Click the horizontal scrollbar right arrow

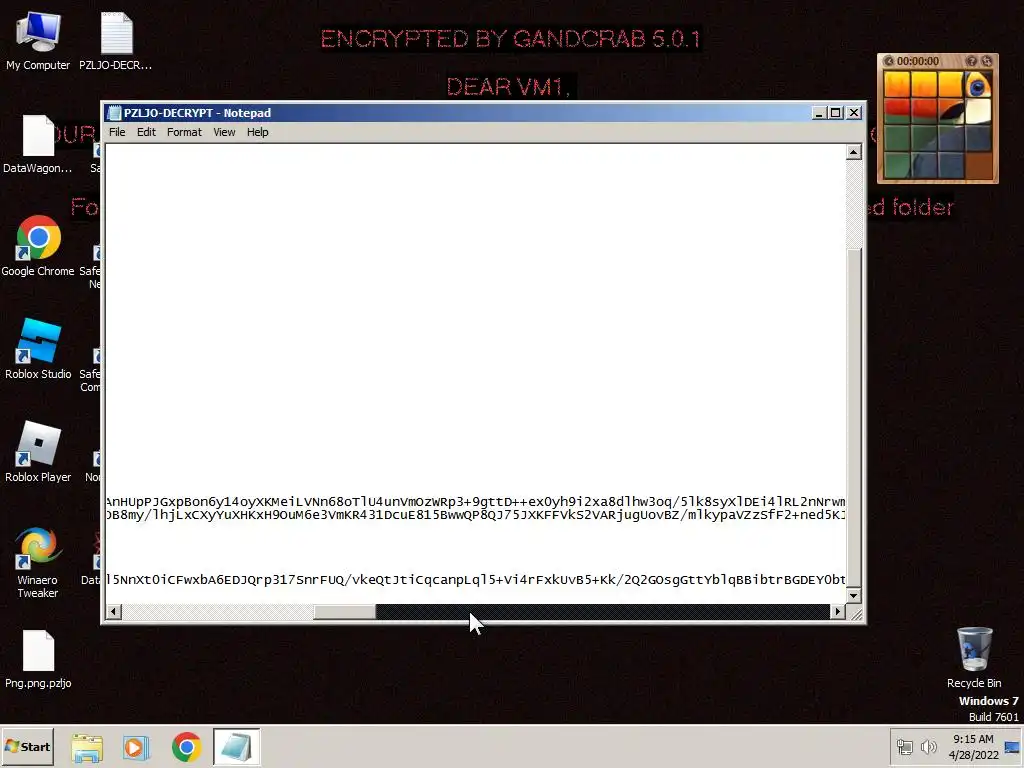click(x=837, y=612)
